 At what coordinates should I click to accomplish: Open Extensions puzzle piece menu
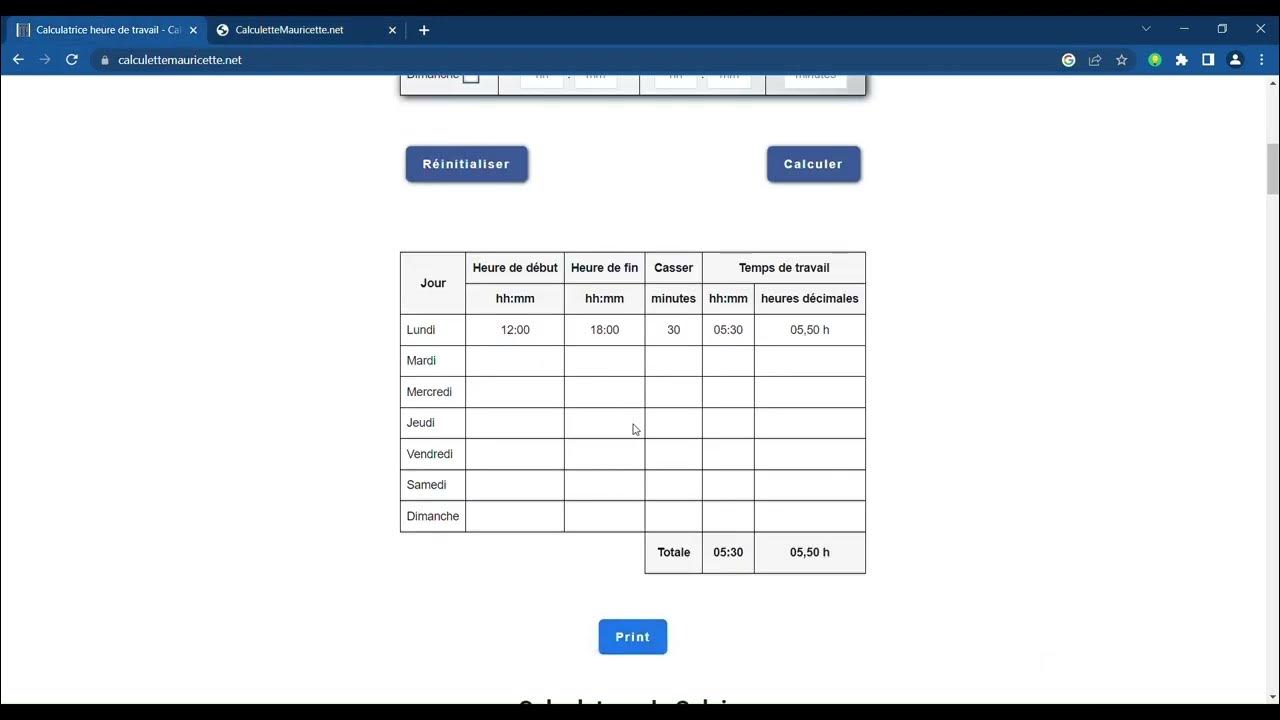[x=1182, y=60]
